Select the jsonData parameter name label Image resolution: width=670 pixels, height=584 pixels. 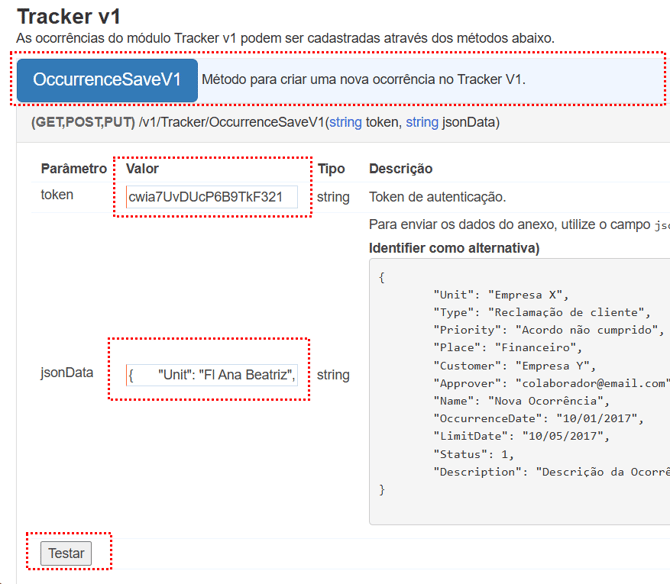[x=67, y=373]
